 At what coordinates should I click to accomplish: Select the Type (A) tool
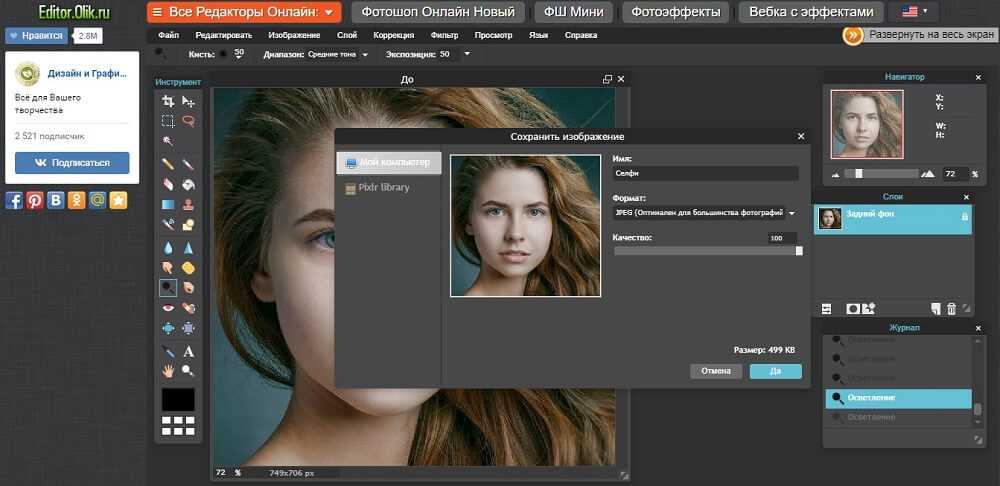point(188,351)
